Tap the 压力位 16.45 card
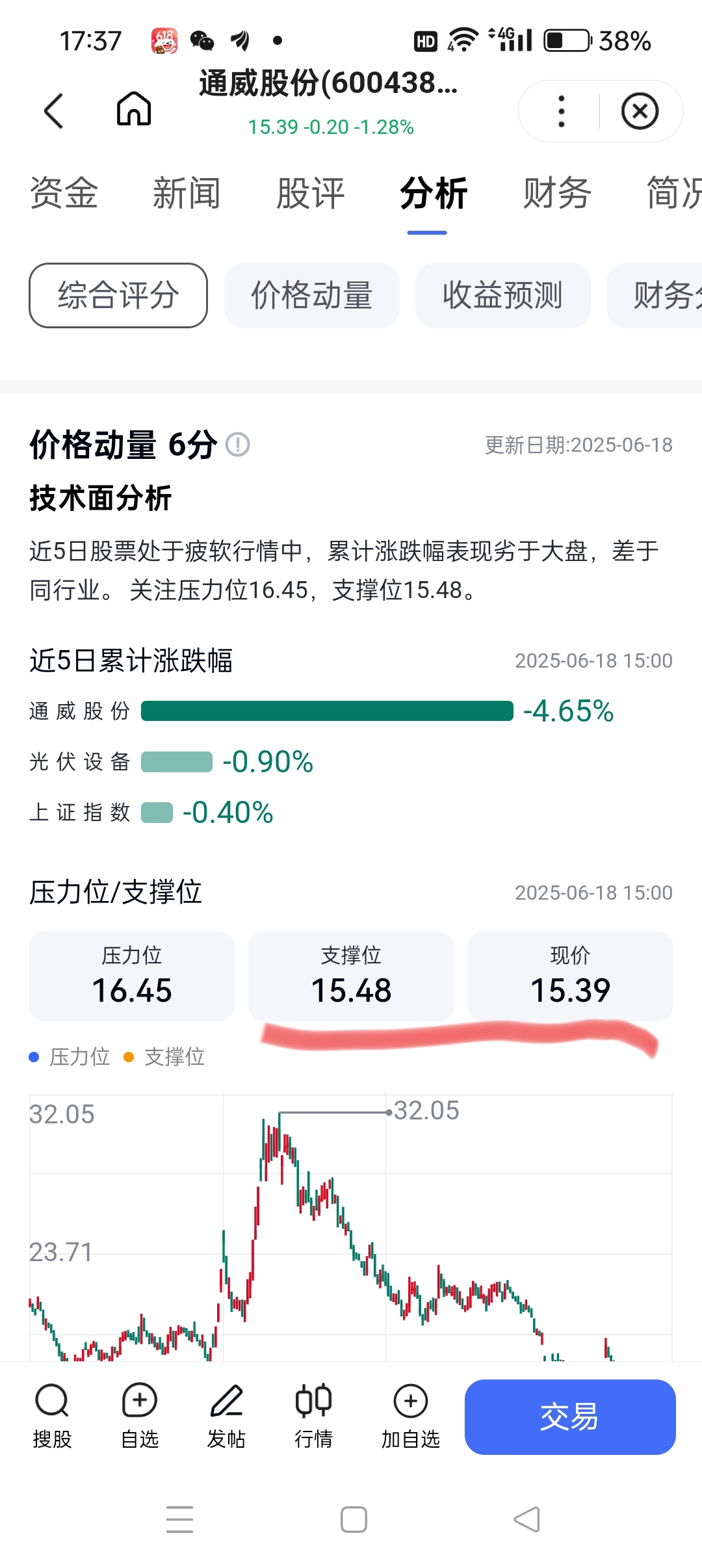702x1568 pixels. [x=131, y=976]
